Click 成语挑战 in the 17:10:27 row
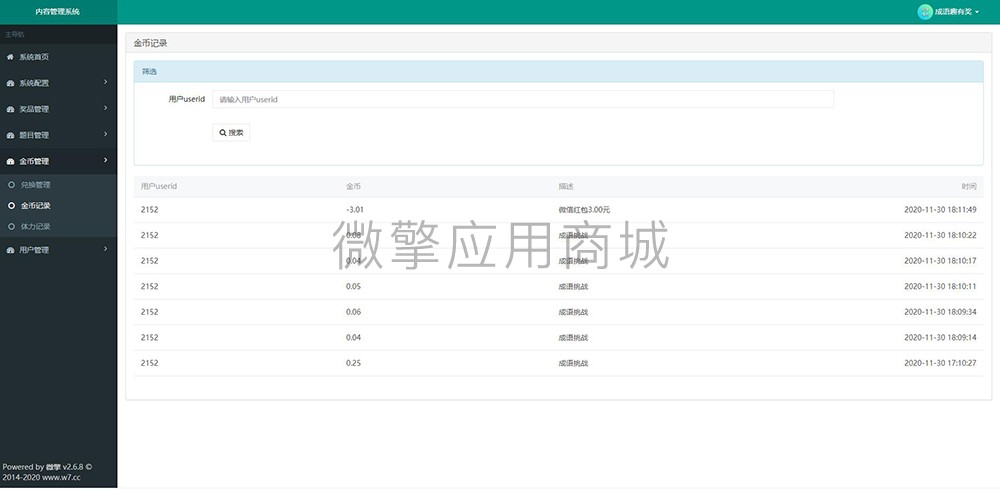The image size is (1000, 491). (573, 363)
